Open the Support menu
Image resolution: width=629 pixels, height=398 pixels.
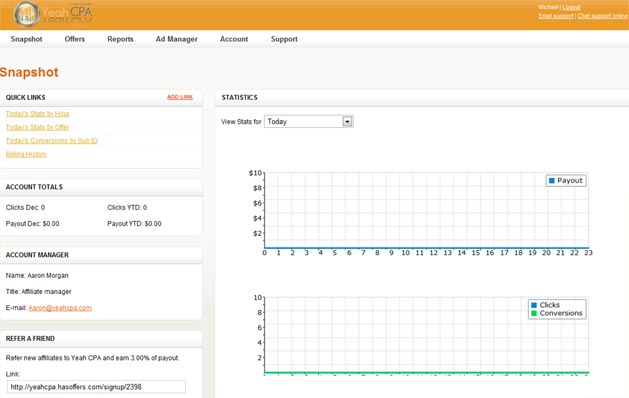pyautogui.click(x=284, y=39)
